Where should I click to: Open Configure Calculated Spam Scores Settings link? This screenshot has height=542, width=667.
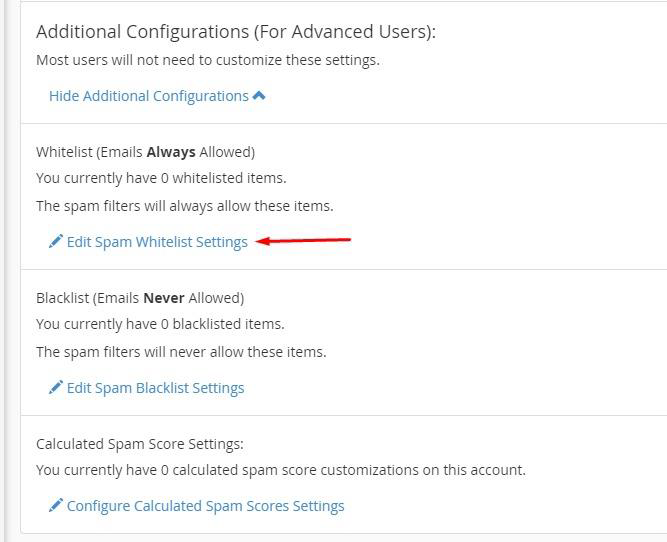point(205,506)
